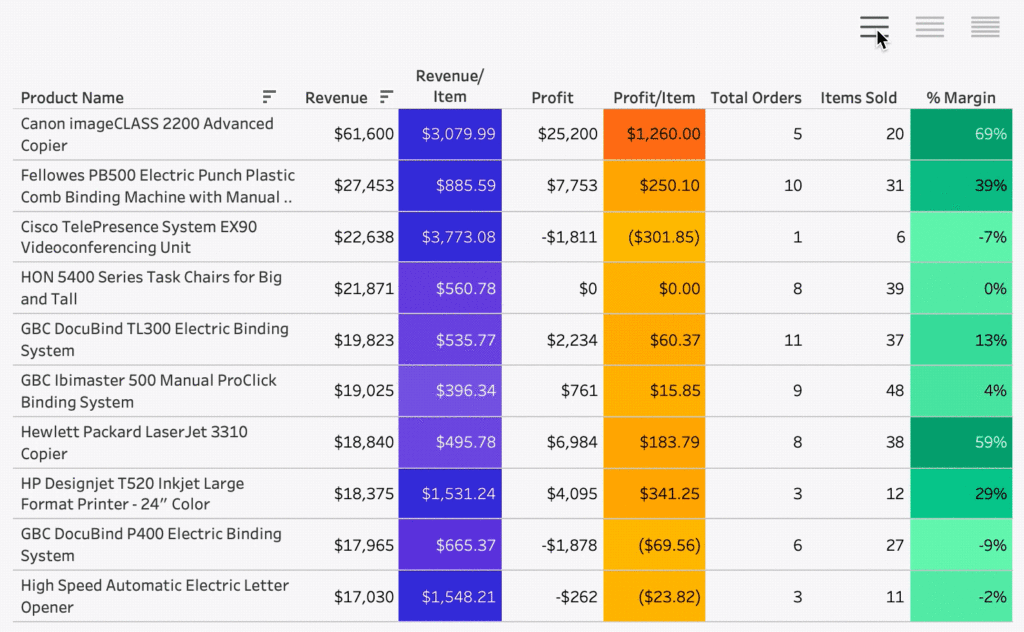The image size is (1024, 632).
Task: Click sort icon beside Product Name header
Action: (269, 97)
